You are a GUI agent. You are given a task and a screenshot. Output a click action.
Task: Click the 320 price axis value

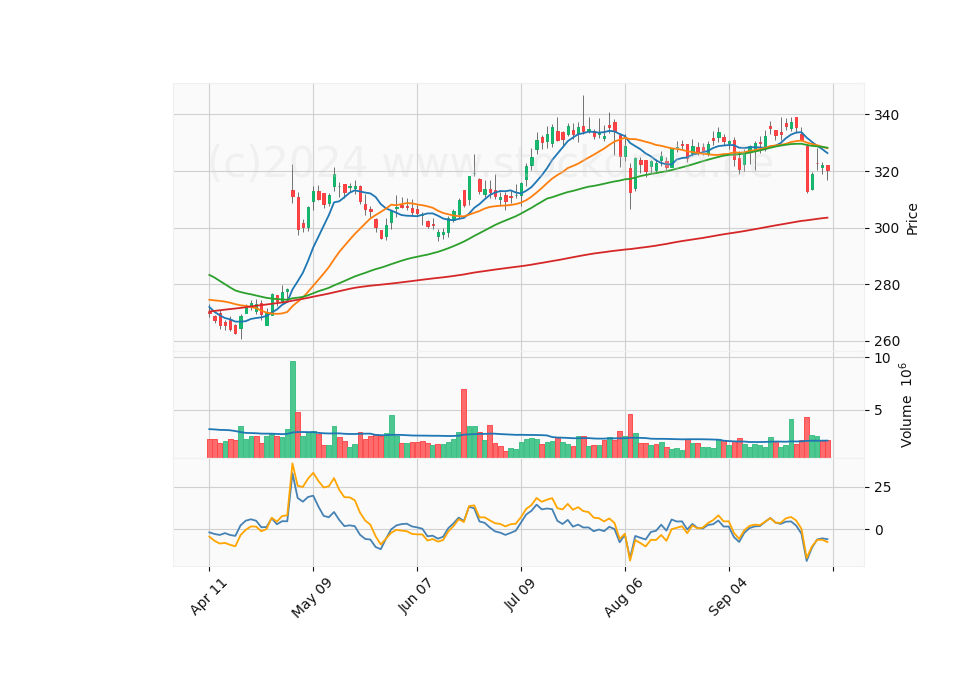tap(887, 172)
